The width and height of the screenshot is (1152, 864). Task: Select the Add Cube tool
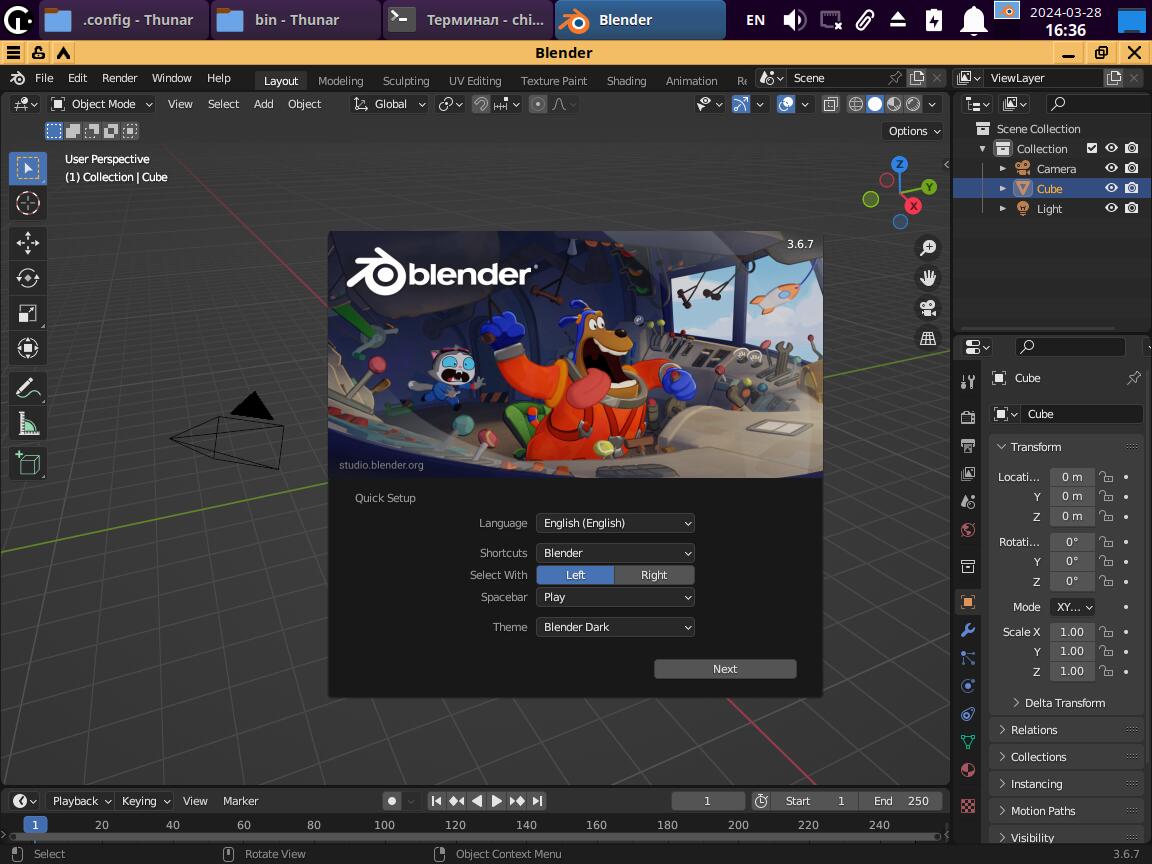pos(28,462)
